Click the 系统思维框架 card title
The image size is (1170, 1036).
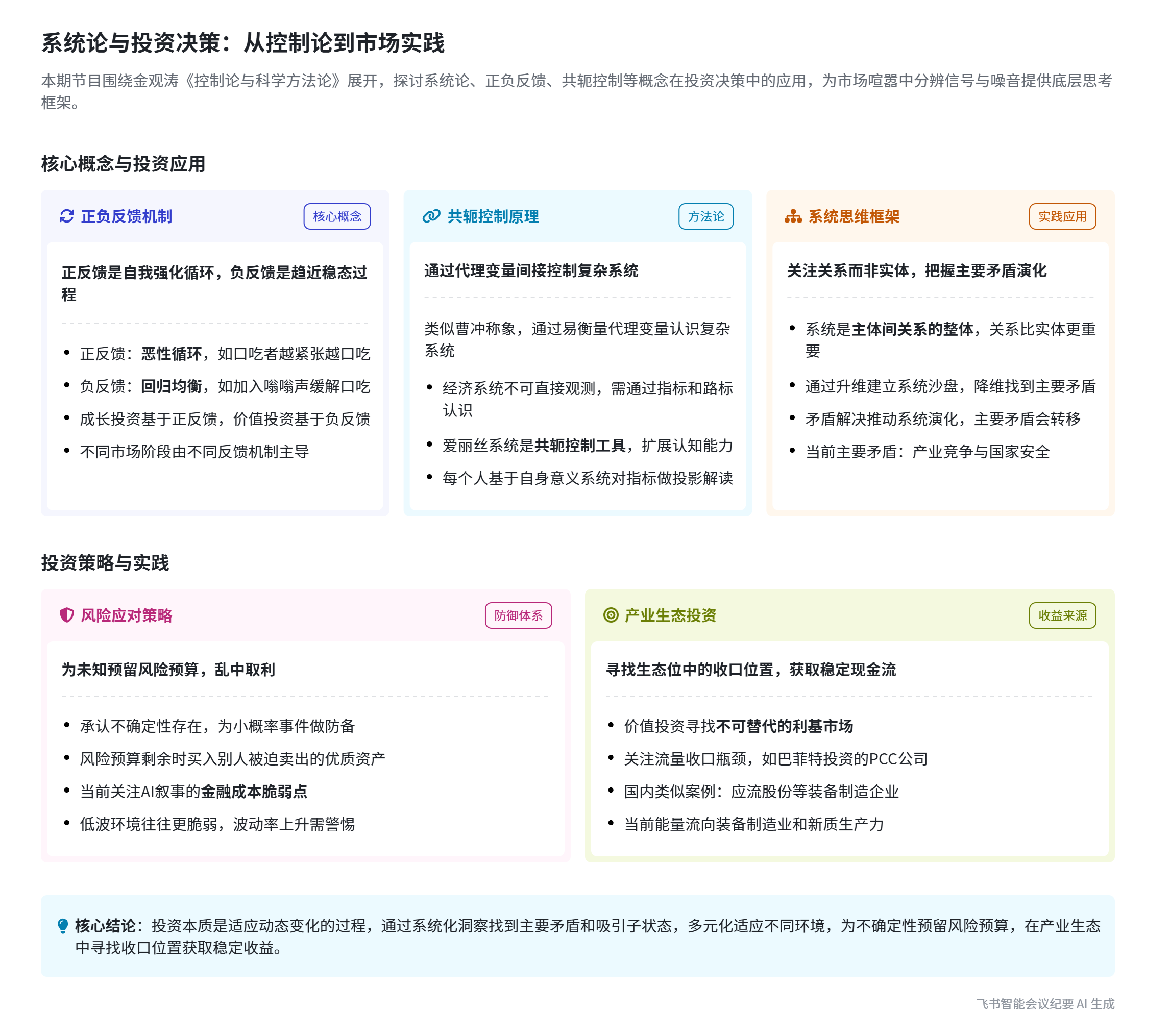854,216
